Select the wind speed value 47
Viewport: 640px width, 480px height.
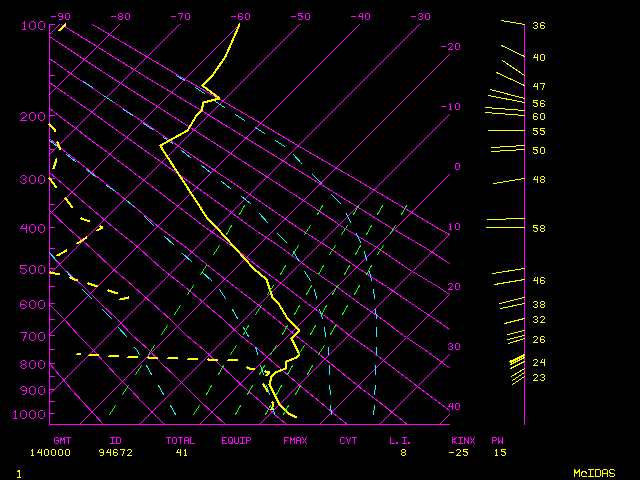click(x=538, y=87)
